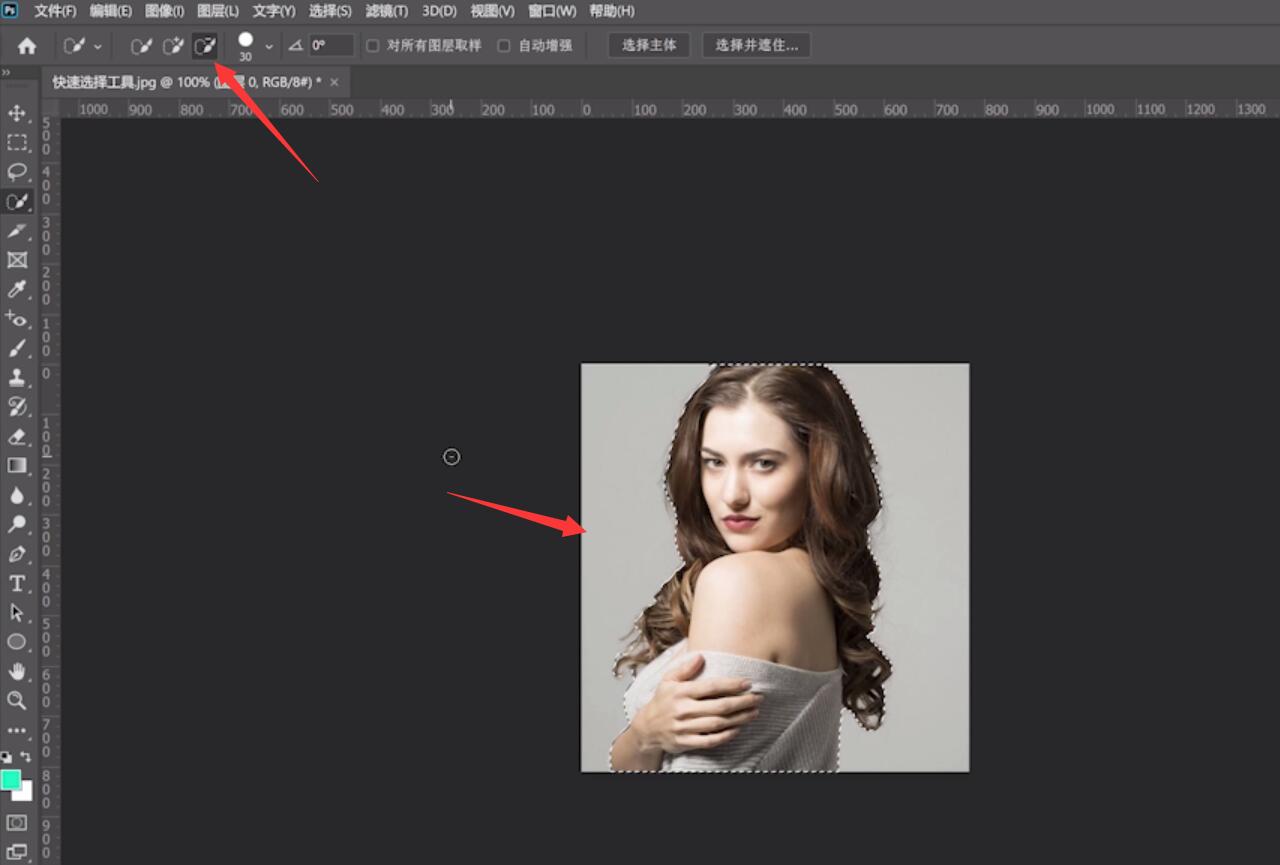Select the Rectangular Marquee tool
Viewport: 1280px width, 865px height.
pos(17,142)
